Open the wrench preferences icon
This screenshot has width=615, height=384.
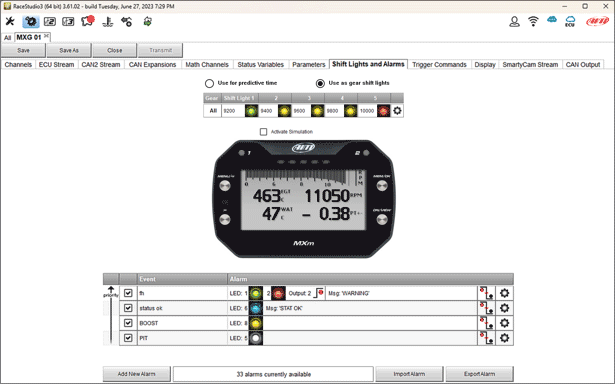(10, 21)
